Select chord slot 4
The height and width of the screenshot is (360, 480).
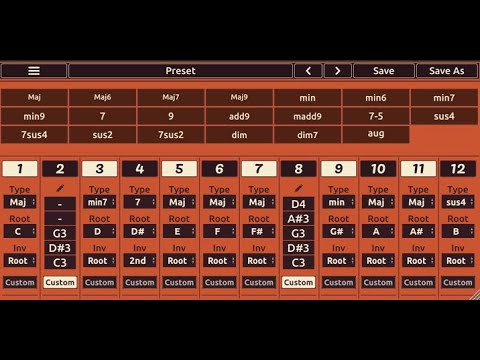pos(140,169)
